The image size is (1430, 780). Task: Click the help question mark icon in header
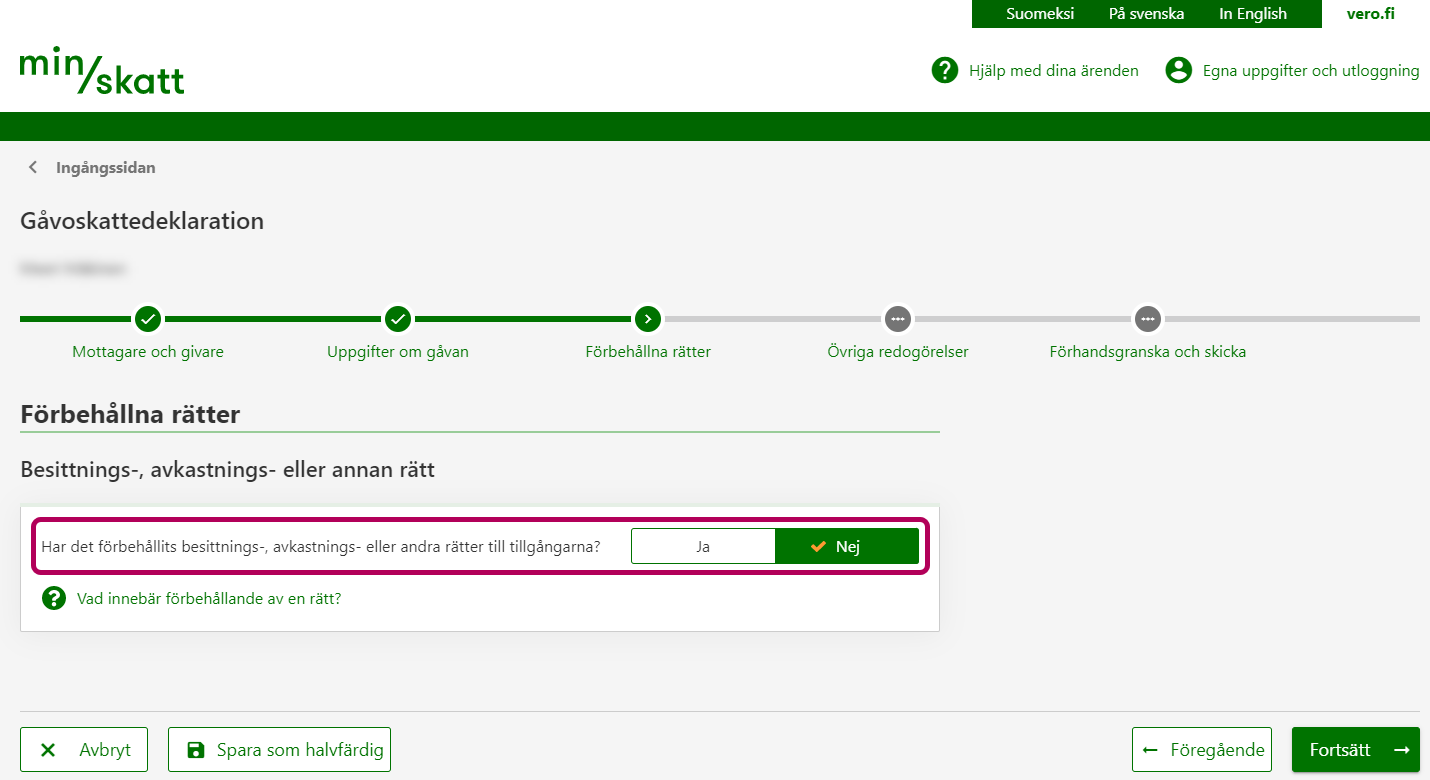944,70
